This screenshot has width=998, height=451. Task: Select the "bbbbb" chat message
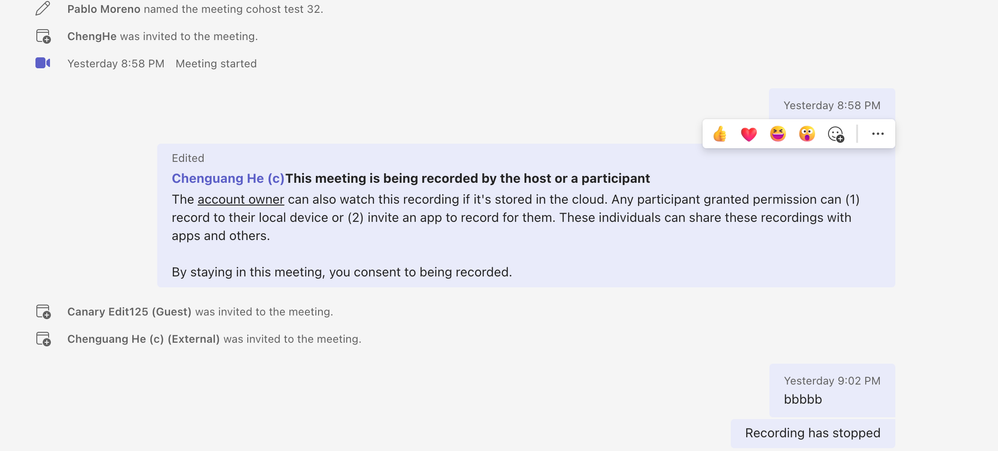(803, 400)
